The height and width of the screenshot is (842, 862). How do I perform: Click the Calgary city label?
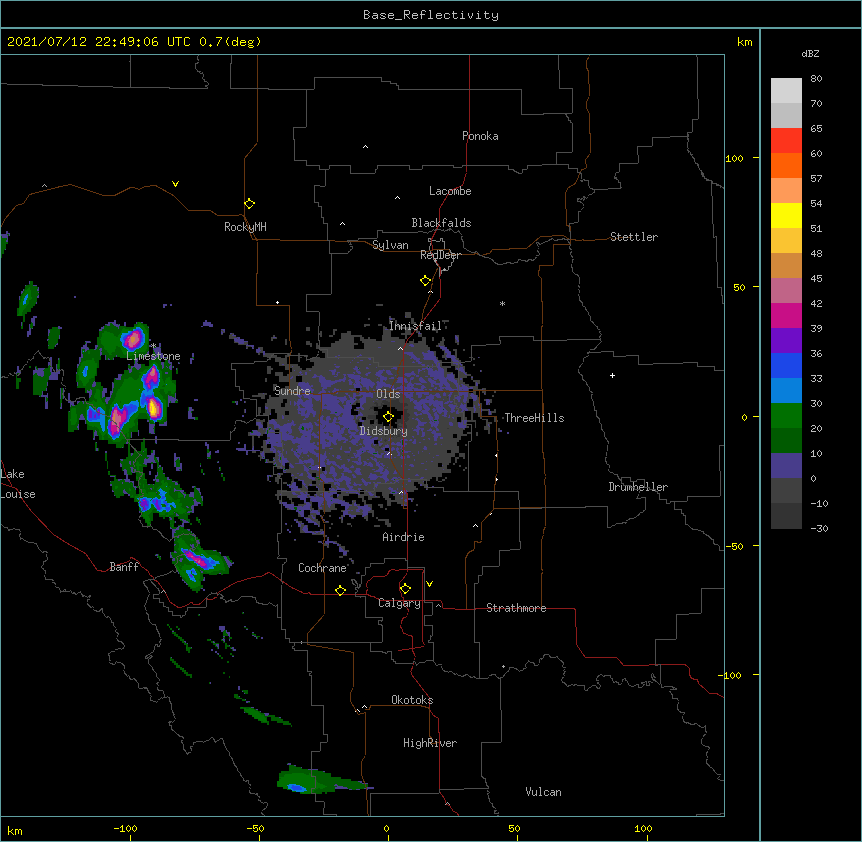click(x=399, y=603)
